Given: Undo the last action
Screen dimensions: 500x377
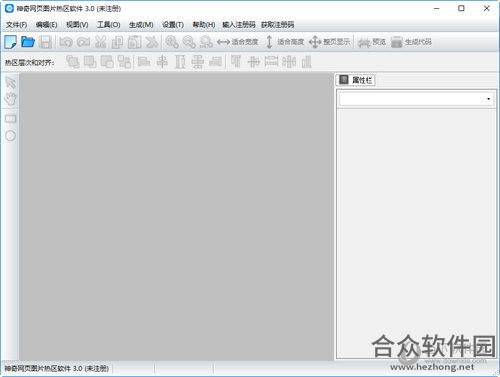Looking at the screenshot, I should point(66,42).
